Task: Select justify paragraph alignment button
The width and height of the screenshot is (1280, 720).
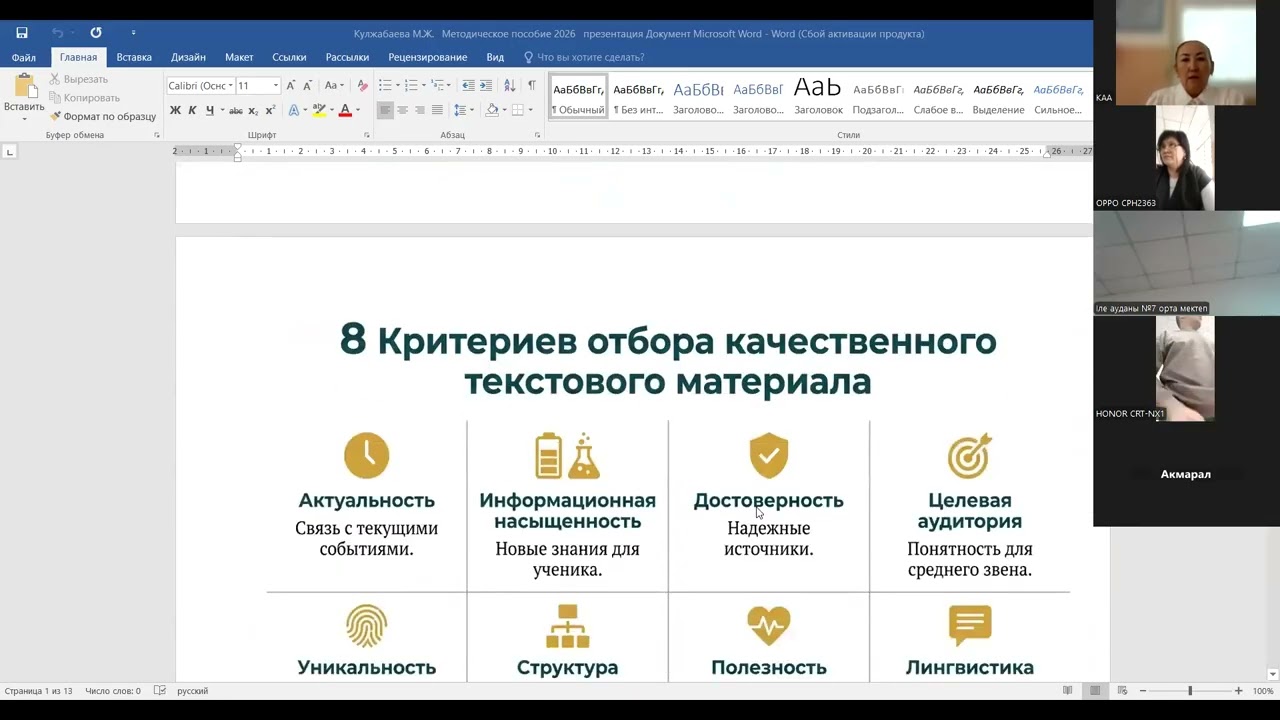Action: point(437,110)
